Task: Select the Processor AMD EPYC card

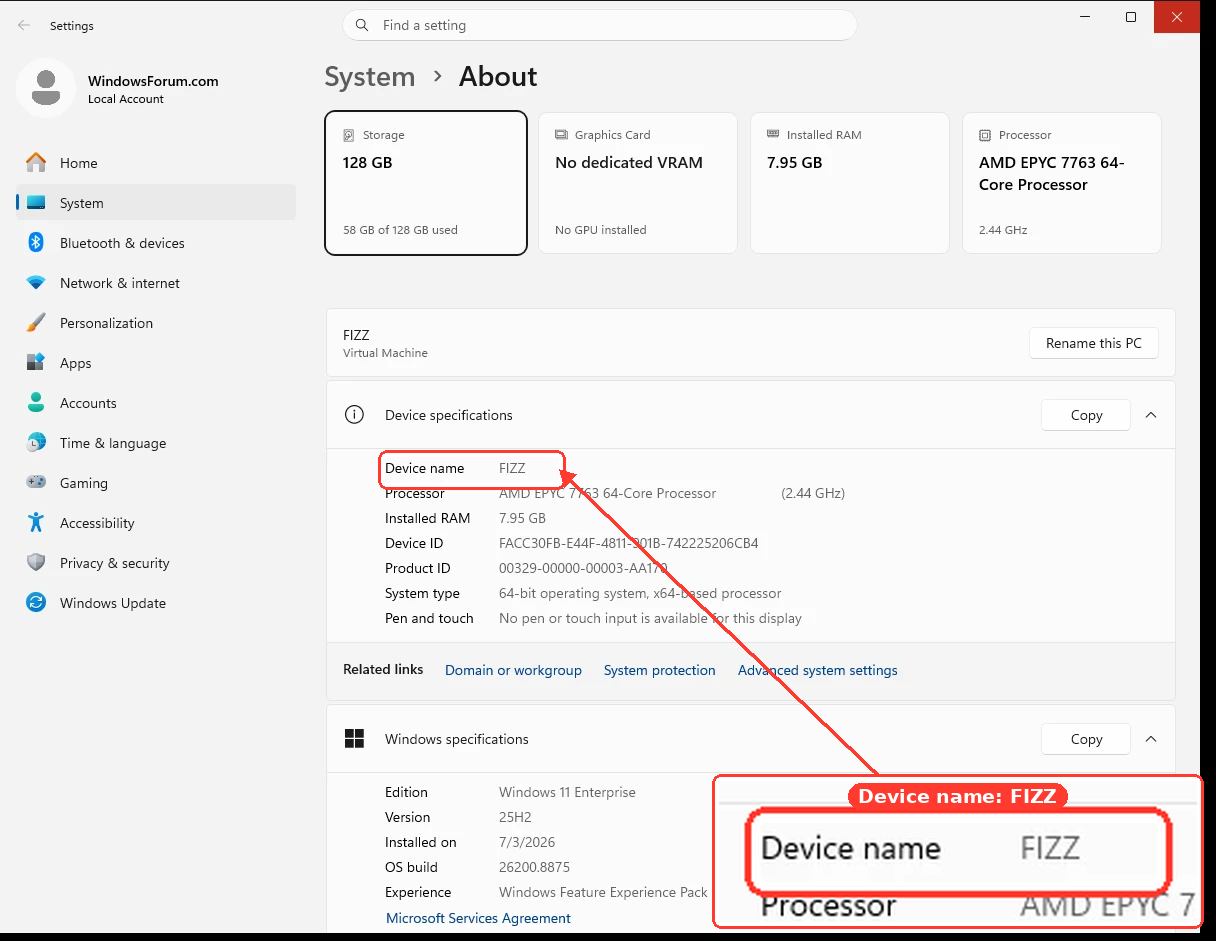Action: point(1062,183)
